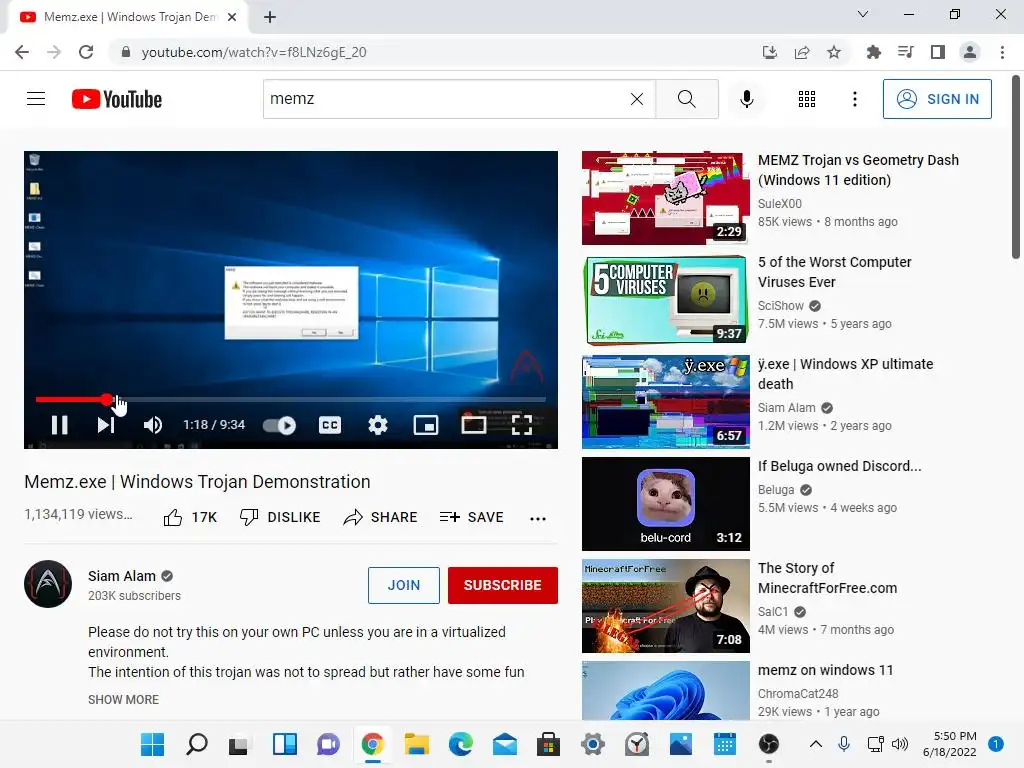Open Chrome three-dot menu

(x=1002, y=52)
